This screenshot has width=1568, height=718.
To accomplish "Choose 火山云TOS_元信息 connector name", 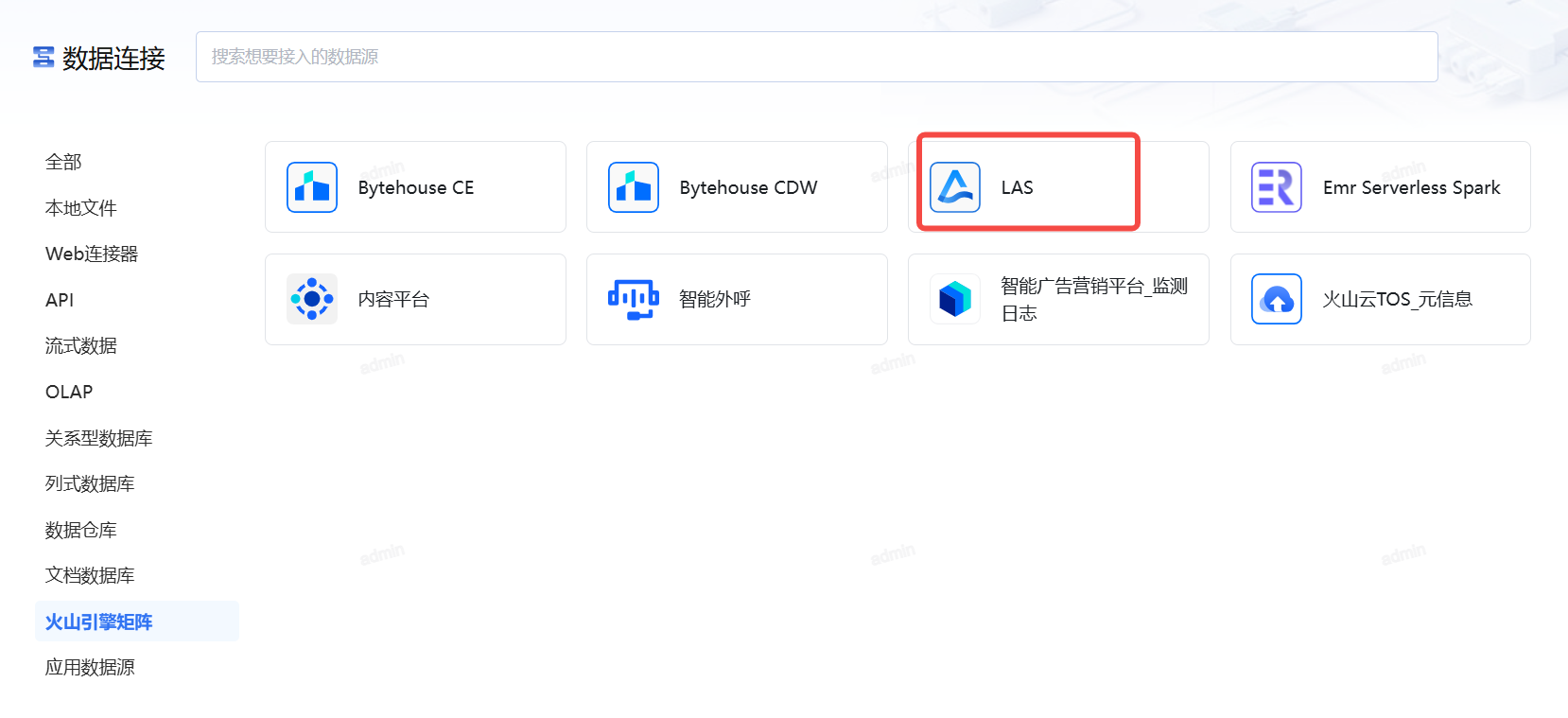I will tap(1397, 299).
